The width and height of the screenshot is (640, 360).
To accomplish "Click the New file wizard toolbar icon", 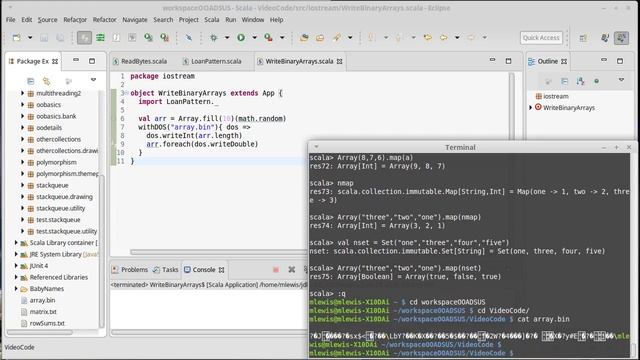I will pyautogui.click(x=16, y=38).
